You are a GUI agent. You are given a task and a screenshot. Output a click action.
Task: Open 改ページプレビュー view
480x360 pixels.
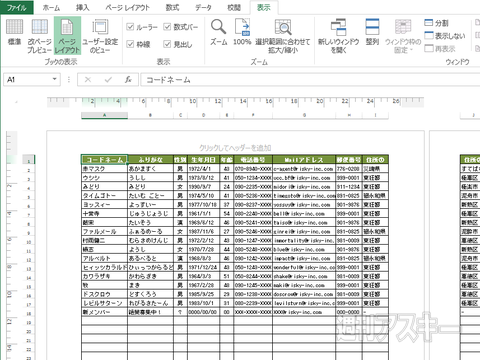(x=39, y=36)
